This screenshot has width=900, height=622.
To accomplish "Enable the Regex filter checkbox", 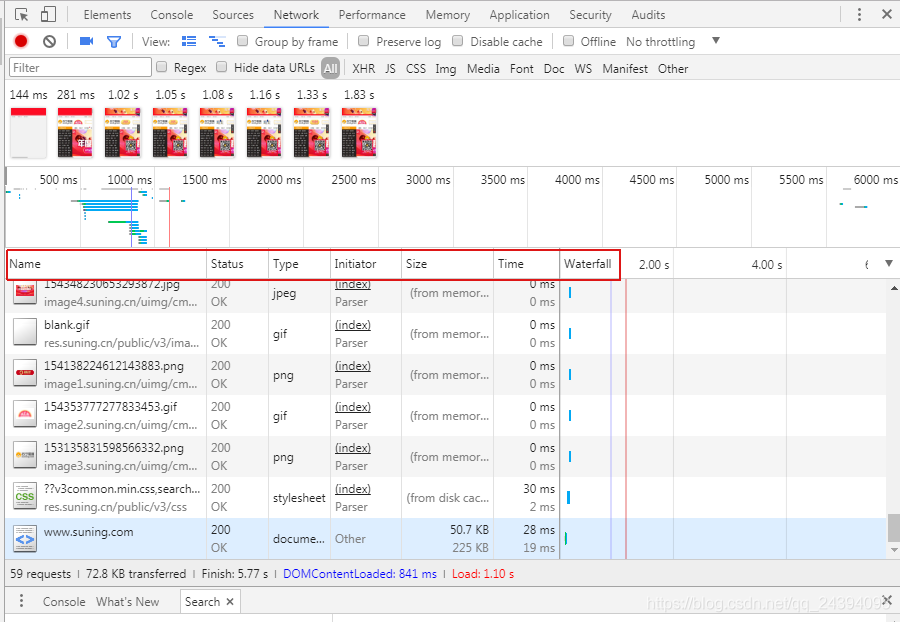I will [x=162, y=67].
